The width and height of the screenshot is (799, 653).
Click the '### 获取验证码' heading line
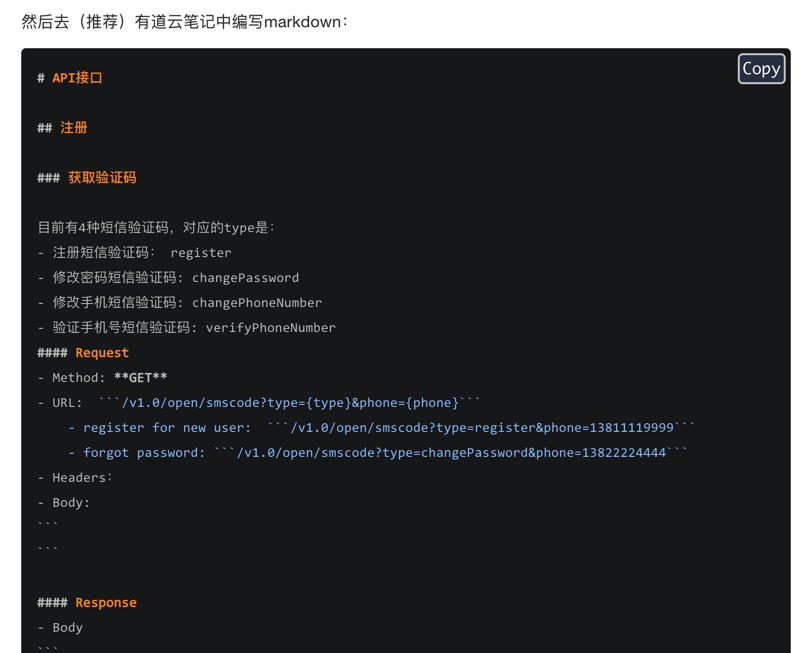click(x=87, y=178)
